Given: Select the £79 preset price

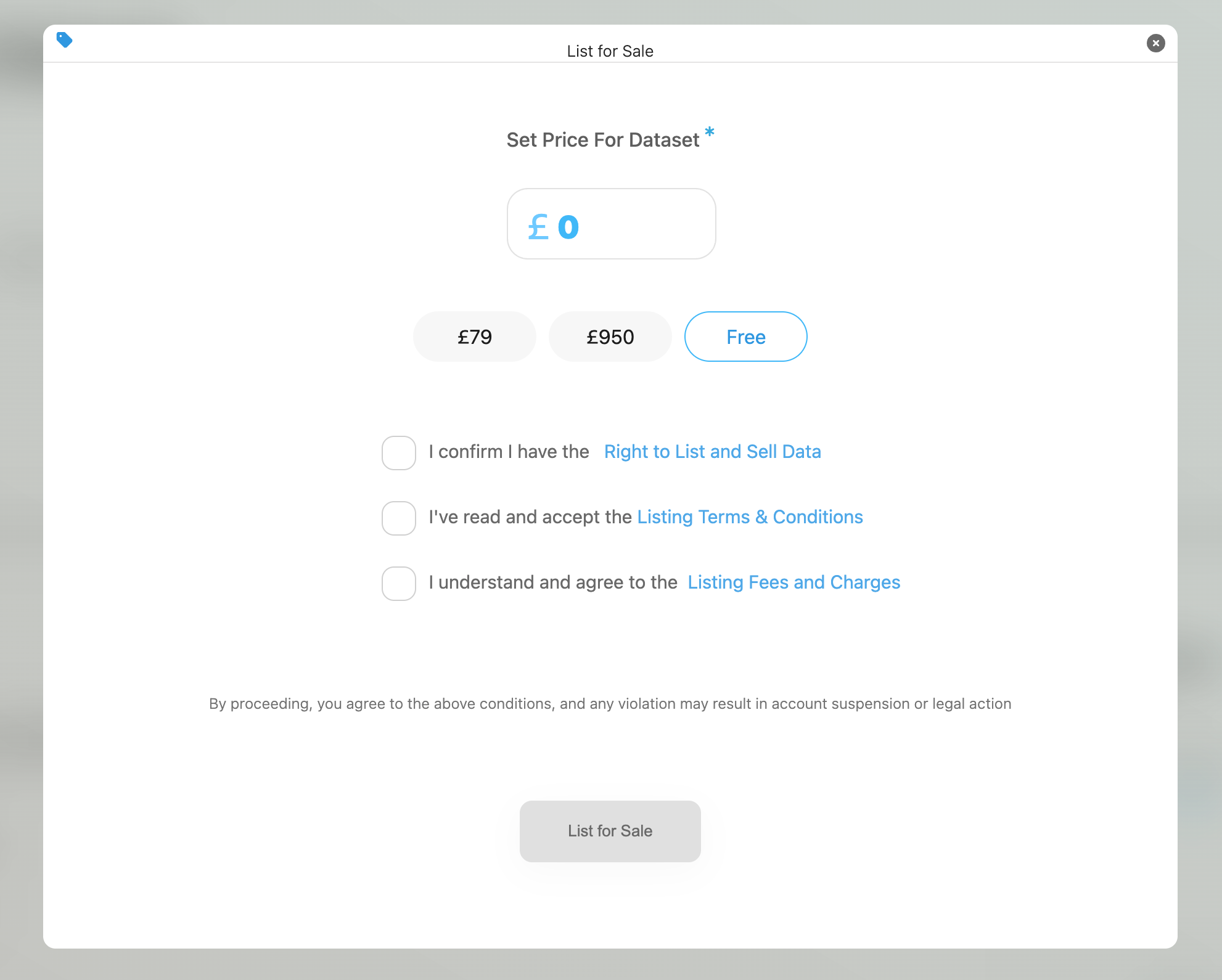Looking at the screenshot, I should point(474,337).
